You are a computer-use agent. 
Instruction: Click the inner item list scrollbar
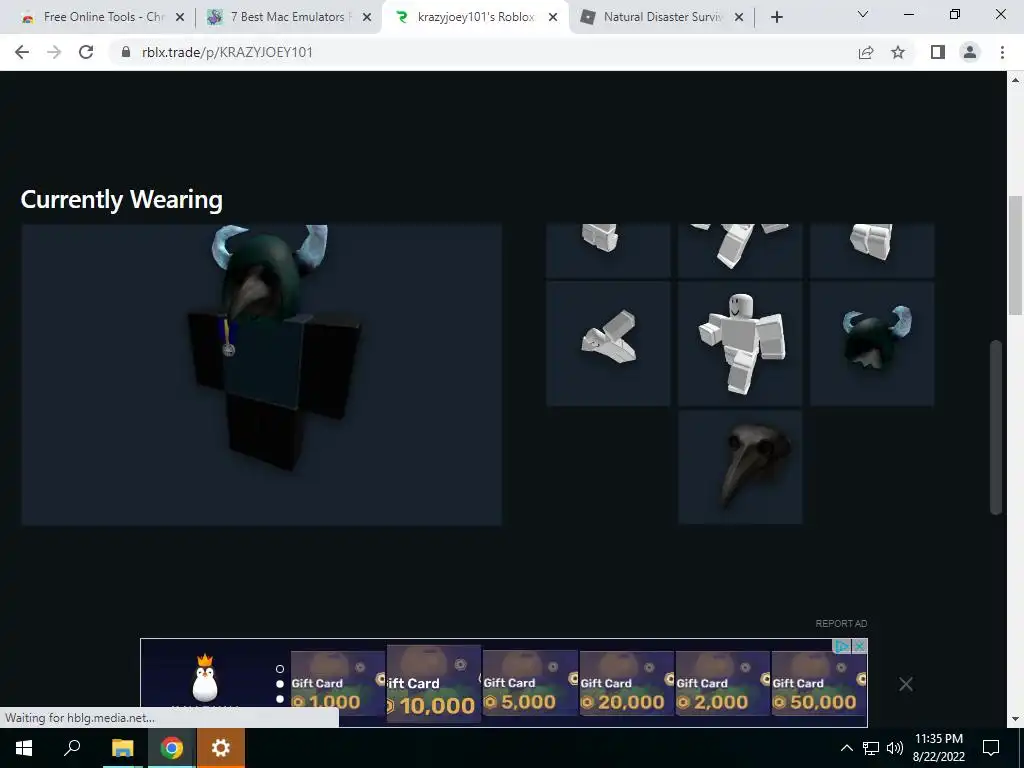pos(995,426)
